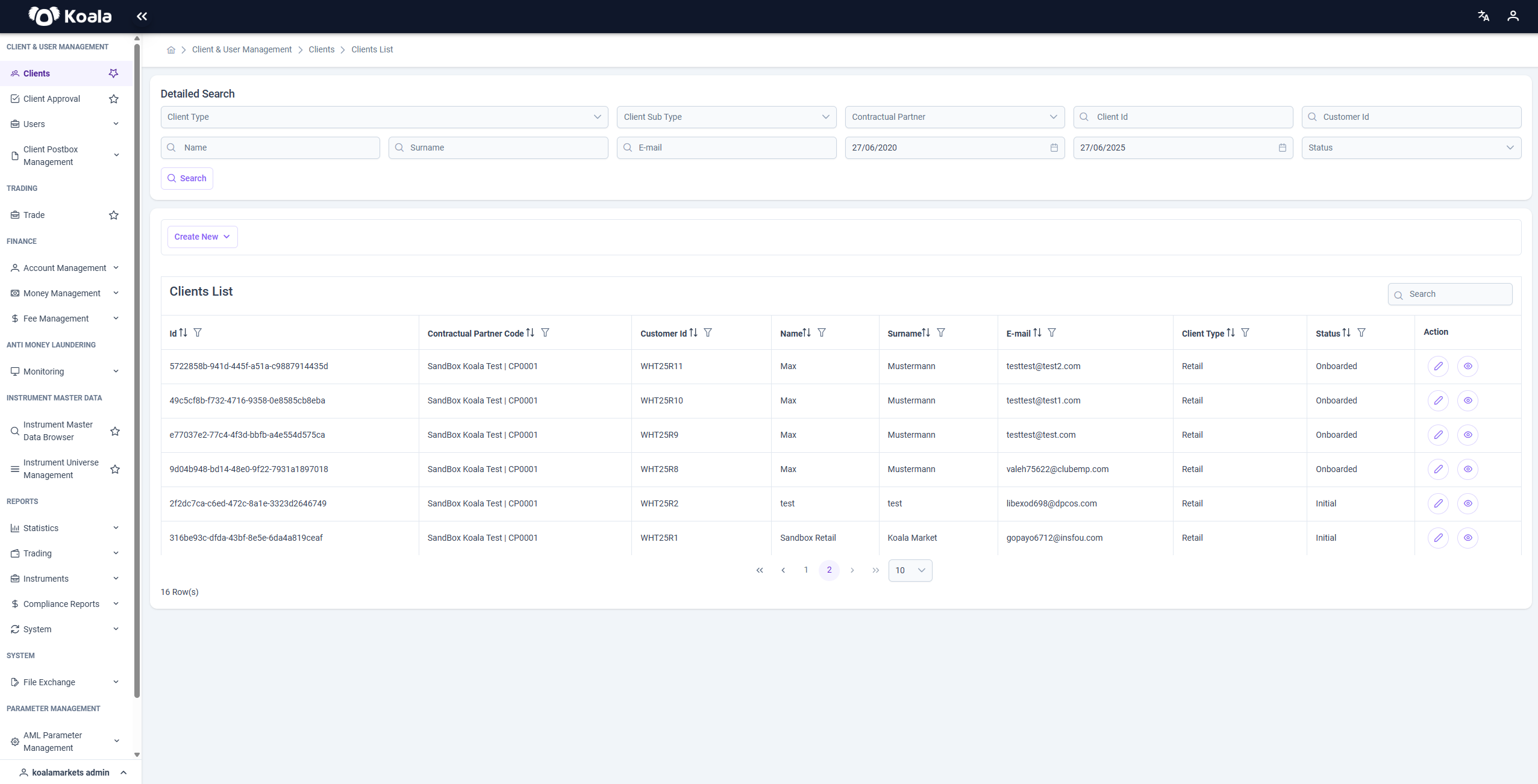Unpin the Clients favorite star
This screenshot has height=784, width=1538.
(113, 73)
